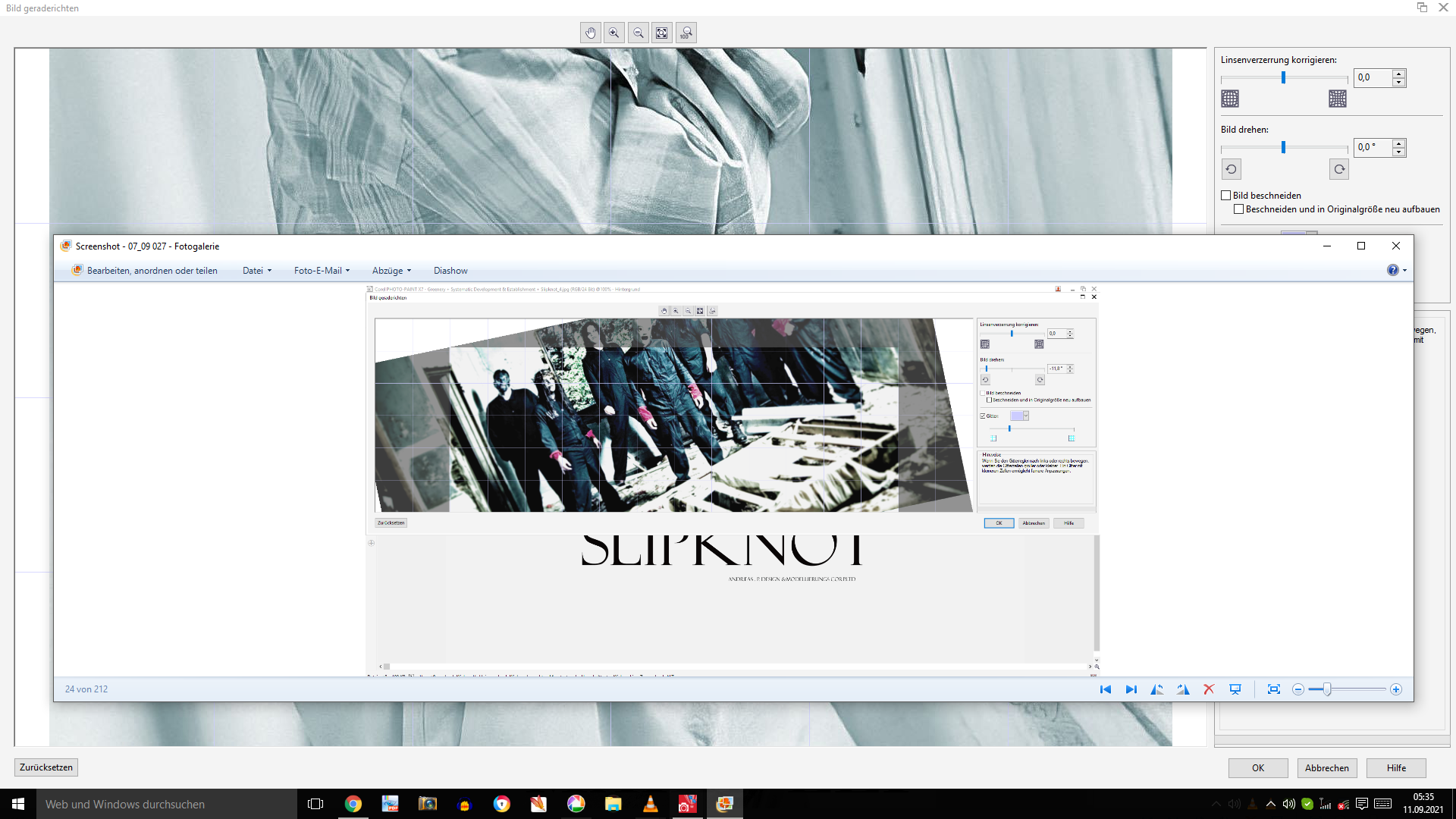Confirm with the OK button
Image resolution: width=1456 pixels, height=819 pixels.
coord(1258,768)
